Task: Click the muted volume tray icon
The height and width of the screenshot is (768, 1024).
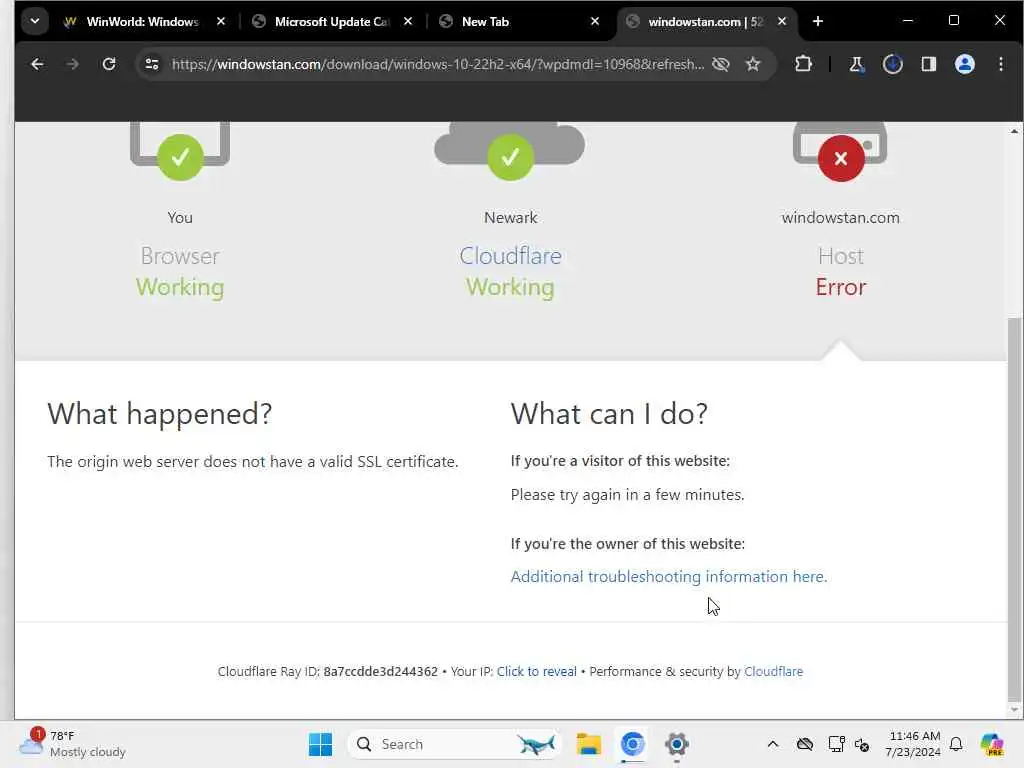Action: pyautogui.click(x=861, y=744)
